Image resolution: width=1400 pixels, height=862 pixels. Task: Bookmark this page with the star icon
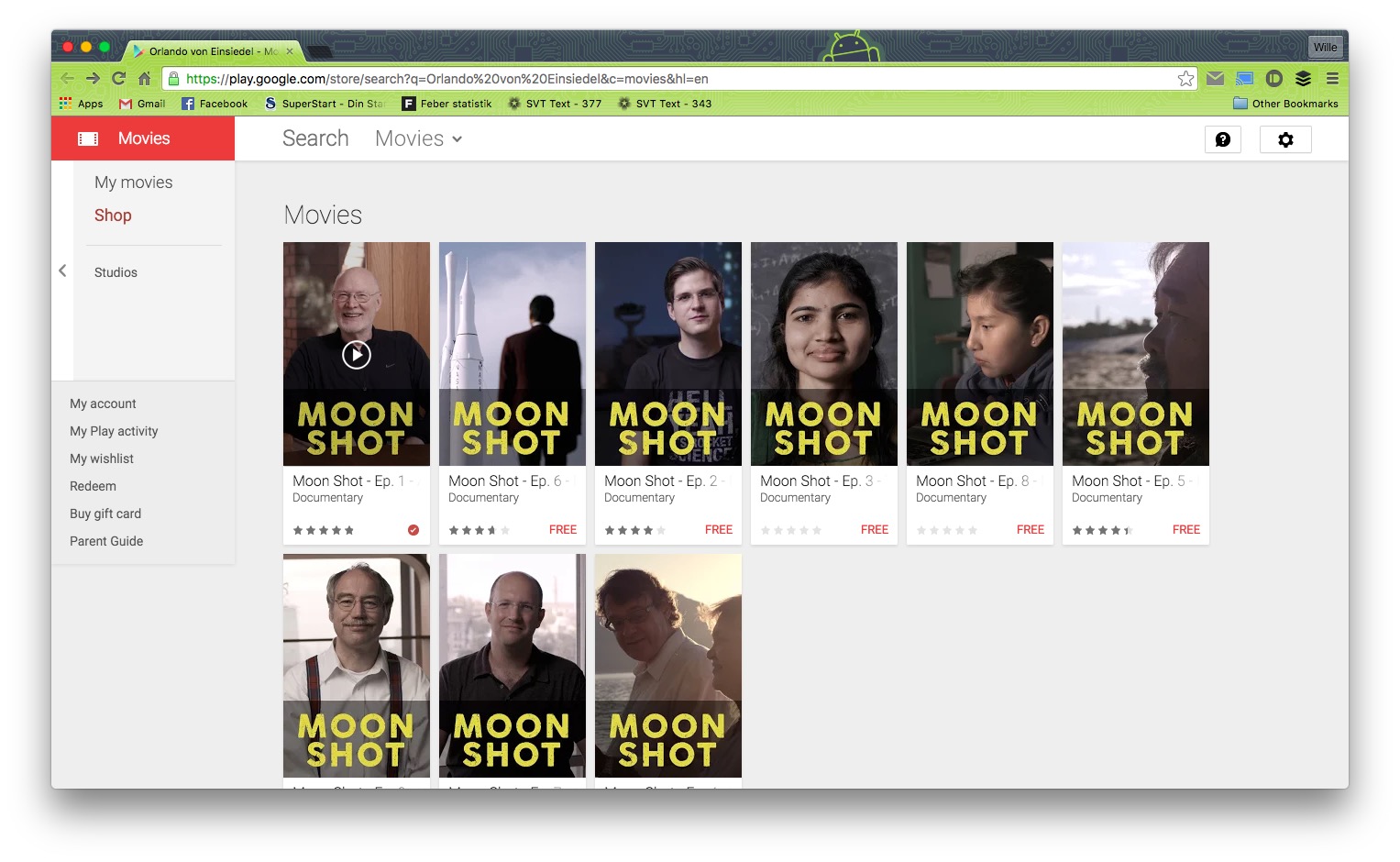[x=1185, y=79]
